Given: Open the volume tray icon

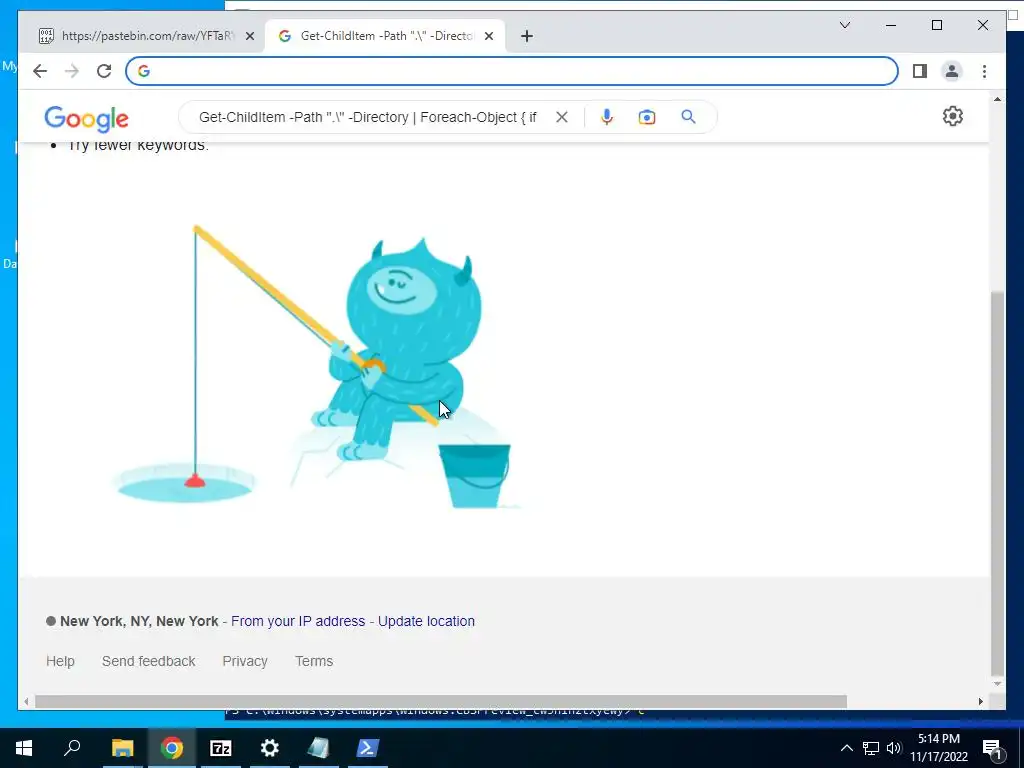Looking at the screenshot, I should pyautogui.click(x=894, y=748).
